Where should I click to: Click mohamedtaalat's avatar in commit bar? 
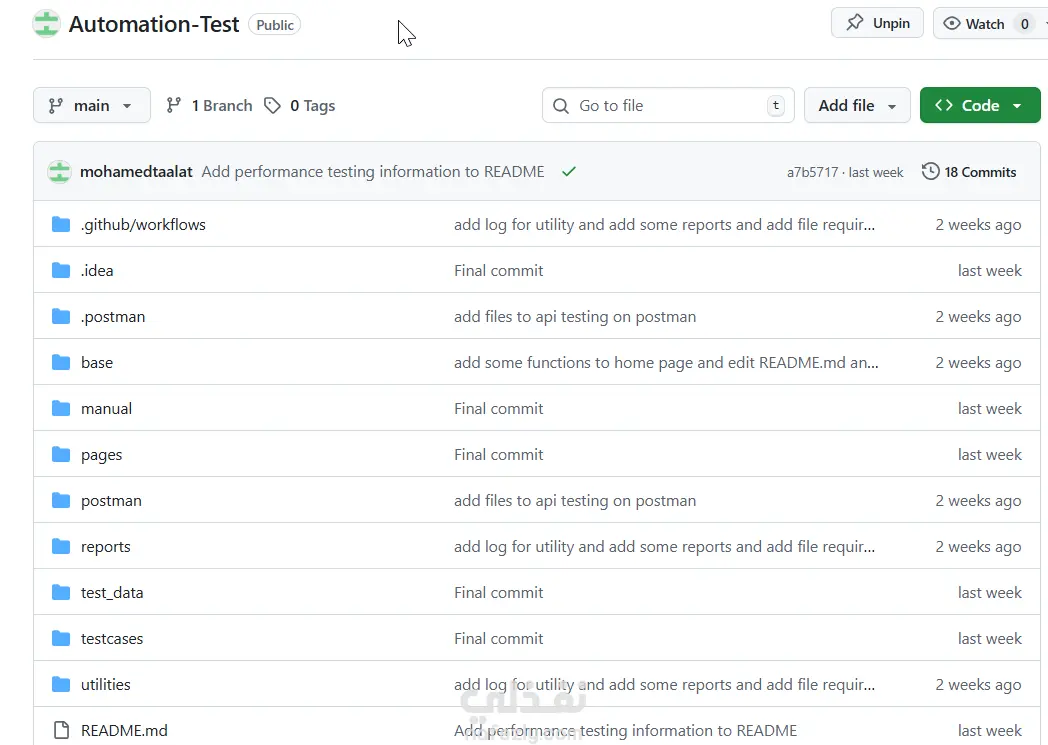point(59,172)
